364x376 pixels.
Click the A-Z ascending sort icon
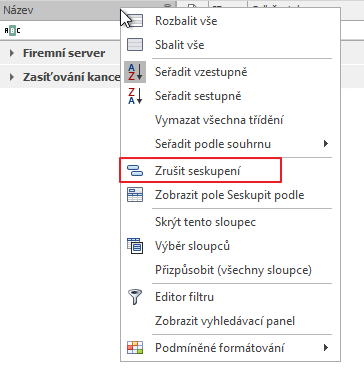click(135, 72)
